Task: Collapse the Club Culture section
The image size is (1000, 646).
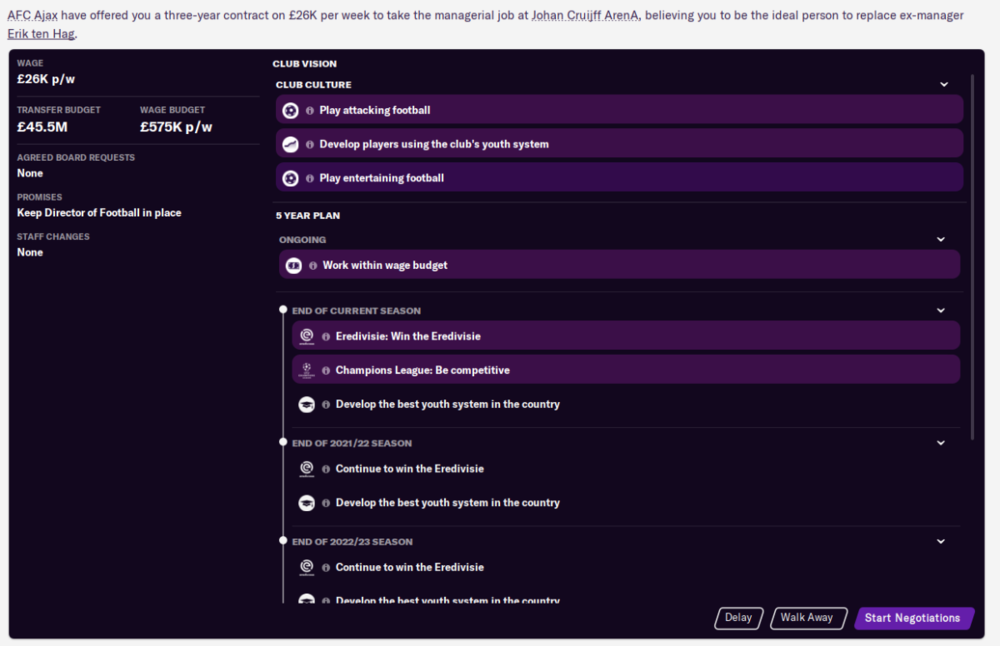Action: tap(944, 84)
